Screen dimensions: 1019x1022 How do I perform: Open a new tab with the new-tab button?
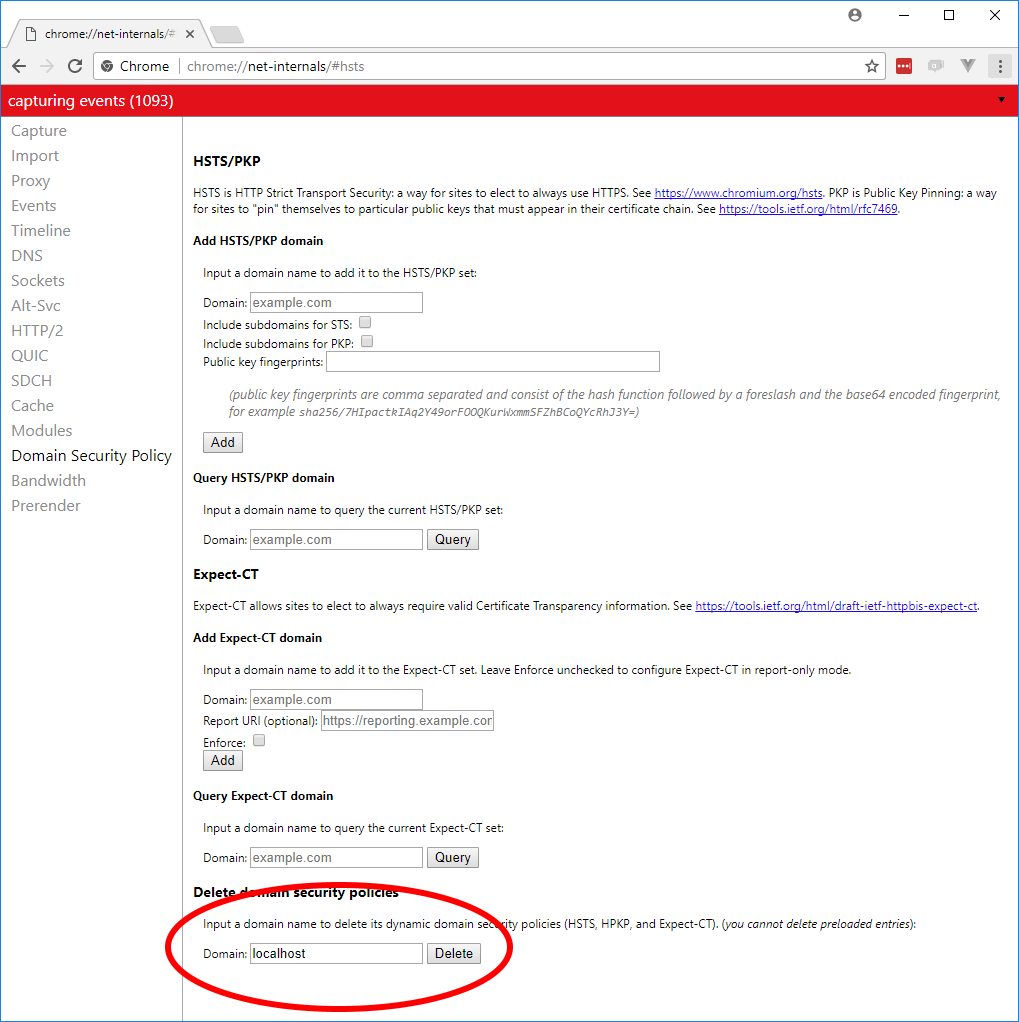(227, 34)
